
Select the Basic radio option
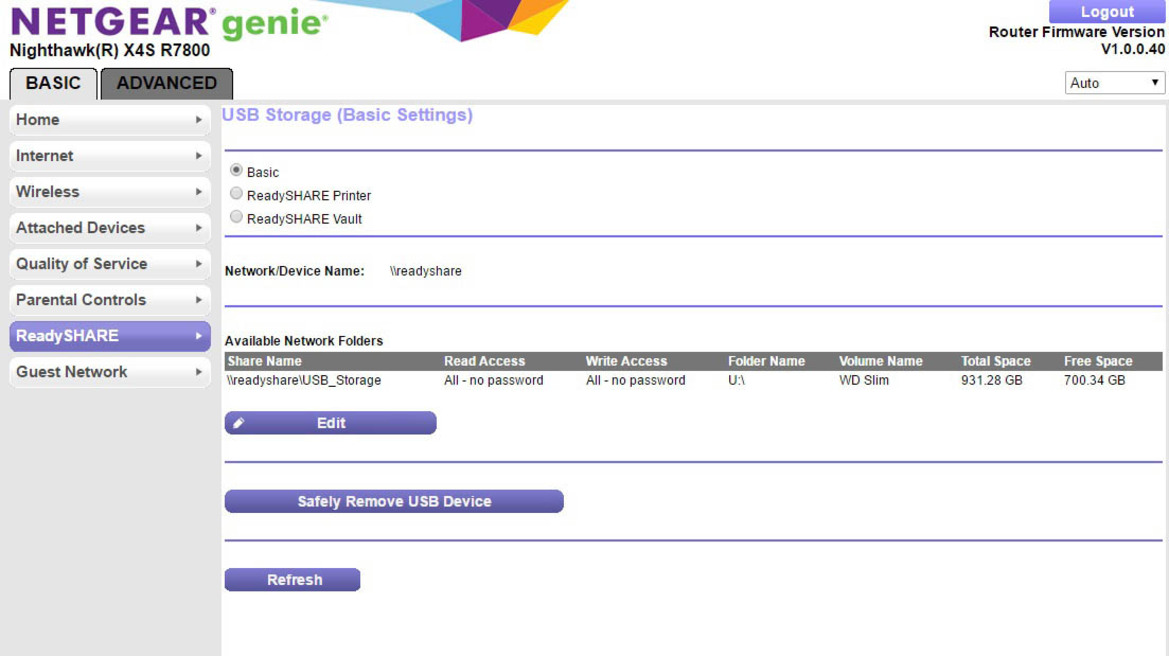(x=236, y=171)
